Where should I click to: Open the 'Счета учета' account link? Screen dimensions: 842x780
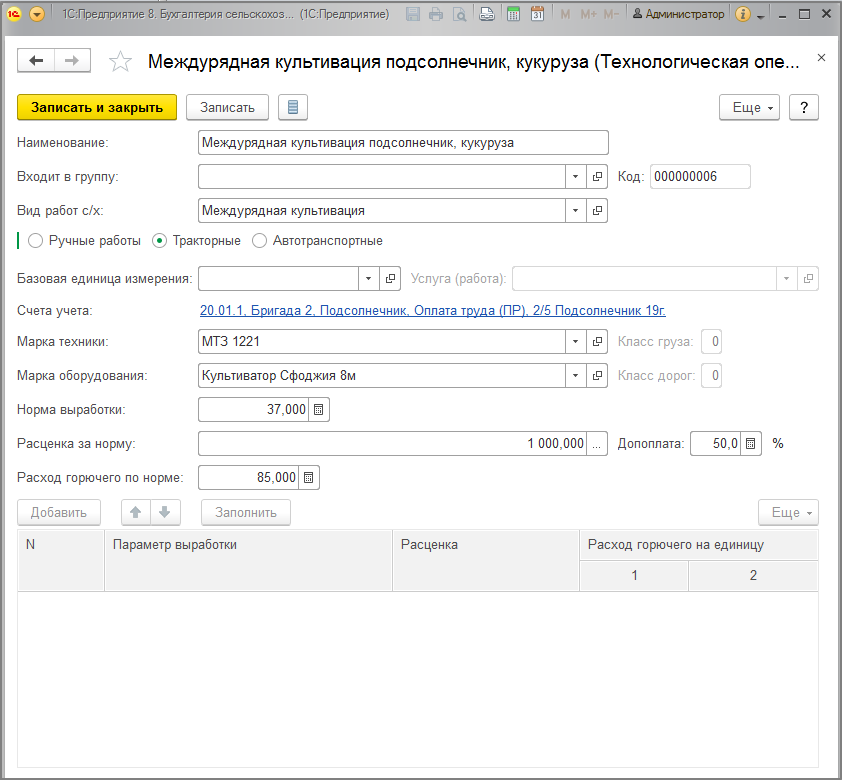(x=433, y=310)
